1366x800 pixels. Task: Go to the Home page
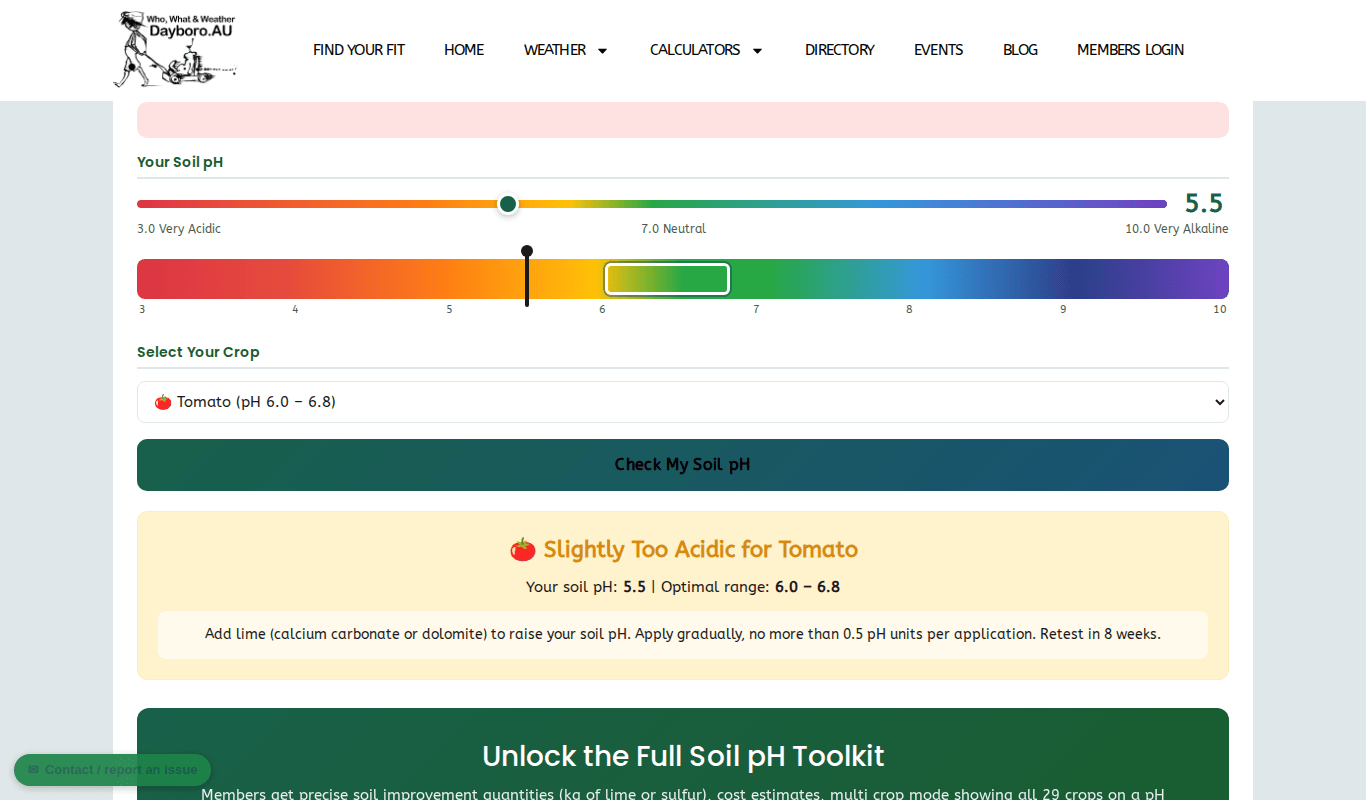pyautogui.click(x=464, y=50)
